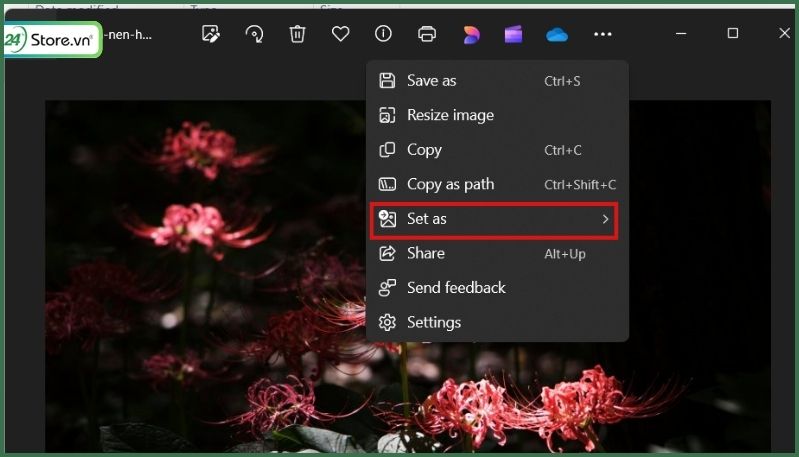Toggle the favorite heart icon
The height and width of the screenshot is (457, 799).
click(x=340, y=34)
